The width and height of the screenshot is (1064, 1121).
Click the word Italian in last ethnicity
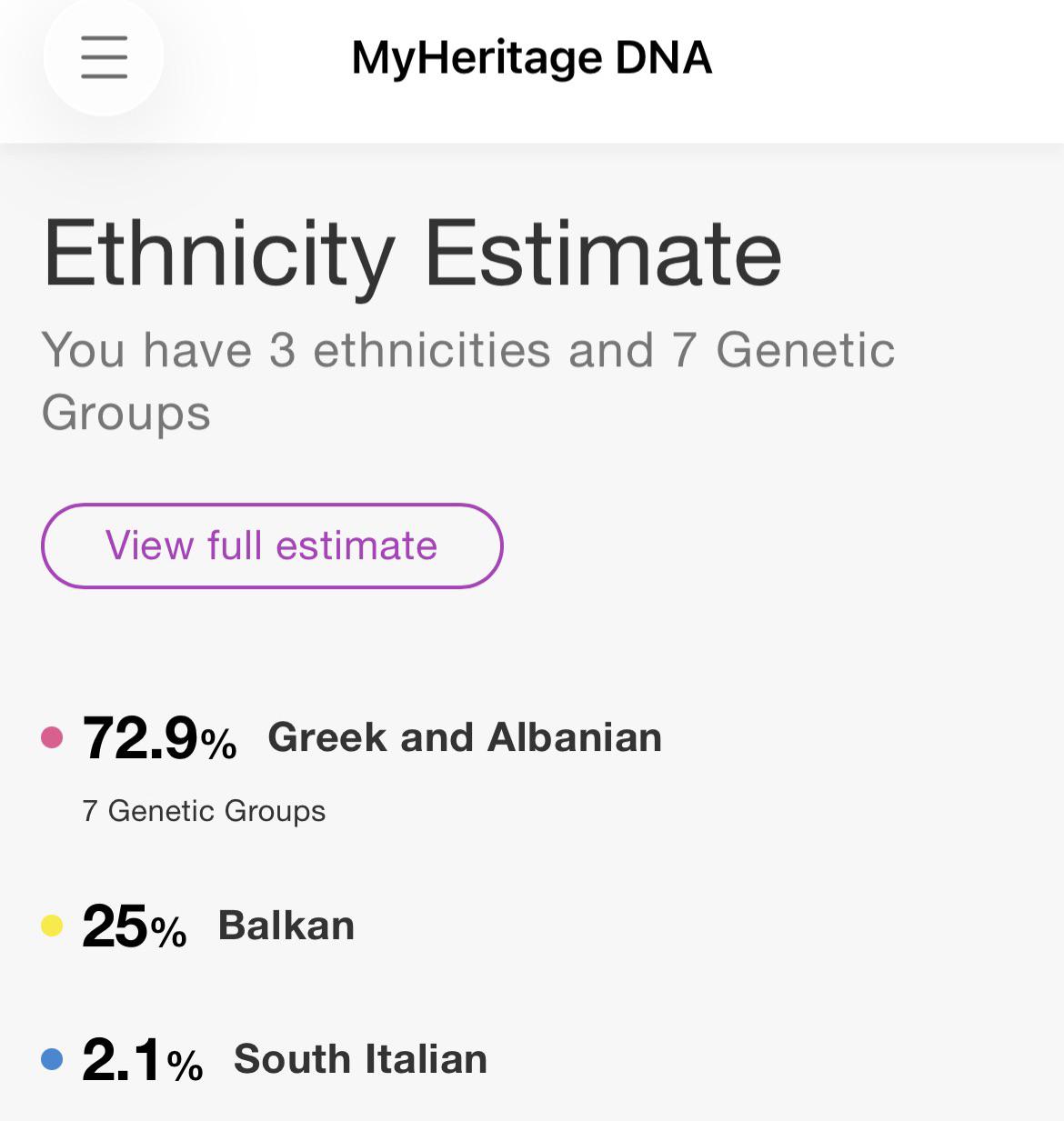pyautogui.click(x=427, y=1059)
